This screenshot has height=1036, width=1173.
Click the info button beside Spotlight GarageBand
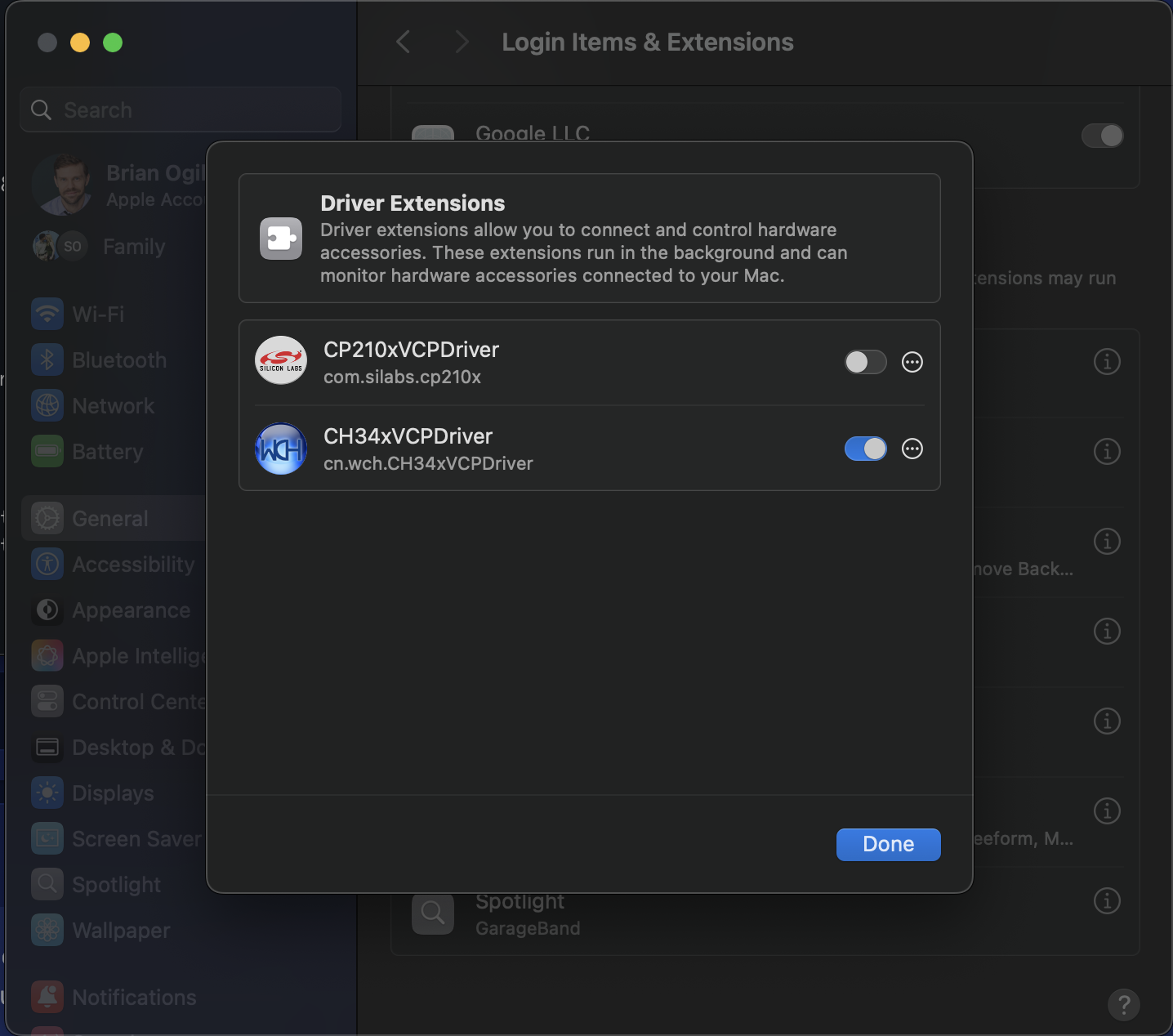[1107, 901]
